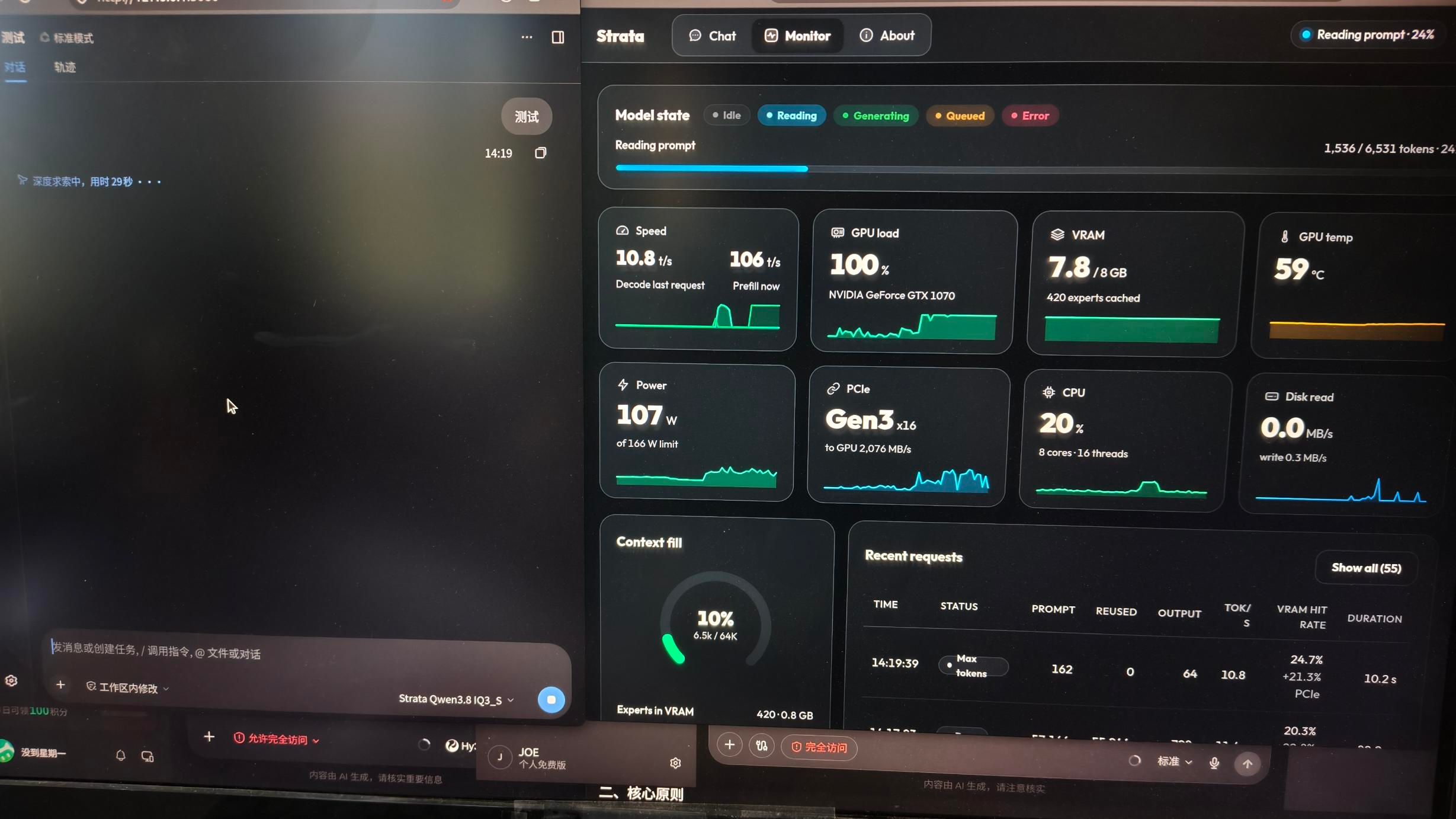Open the Chat tab in Strata
Viewport: 1456px width, 819px height.
click(x=712, y=36)
